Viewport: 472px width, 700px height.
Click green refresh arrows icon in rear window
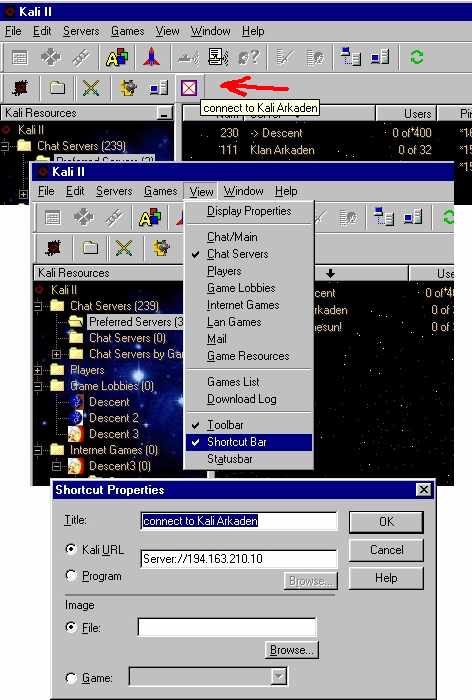417,57
